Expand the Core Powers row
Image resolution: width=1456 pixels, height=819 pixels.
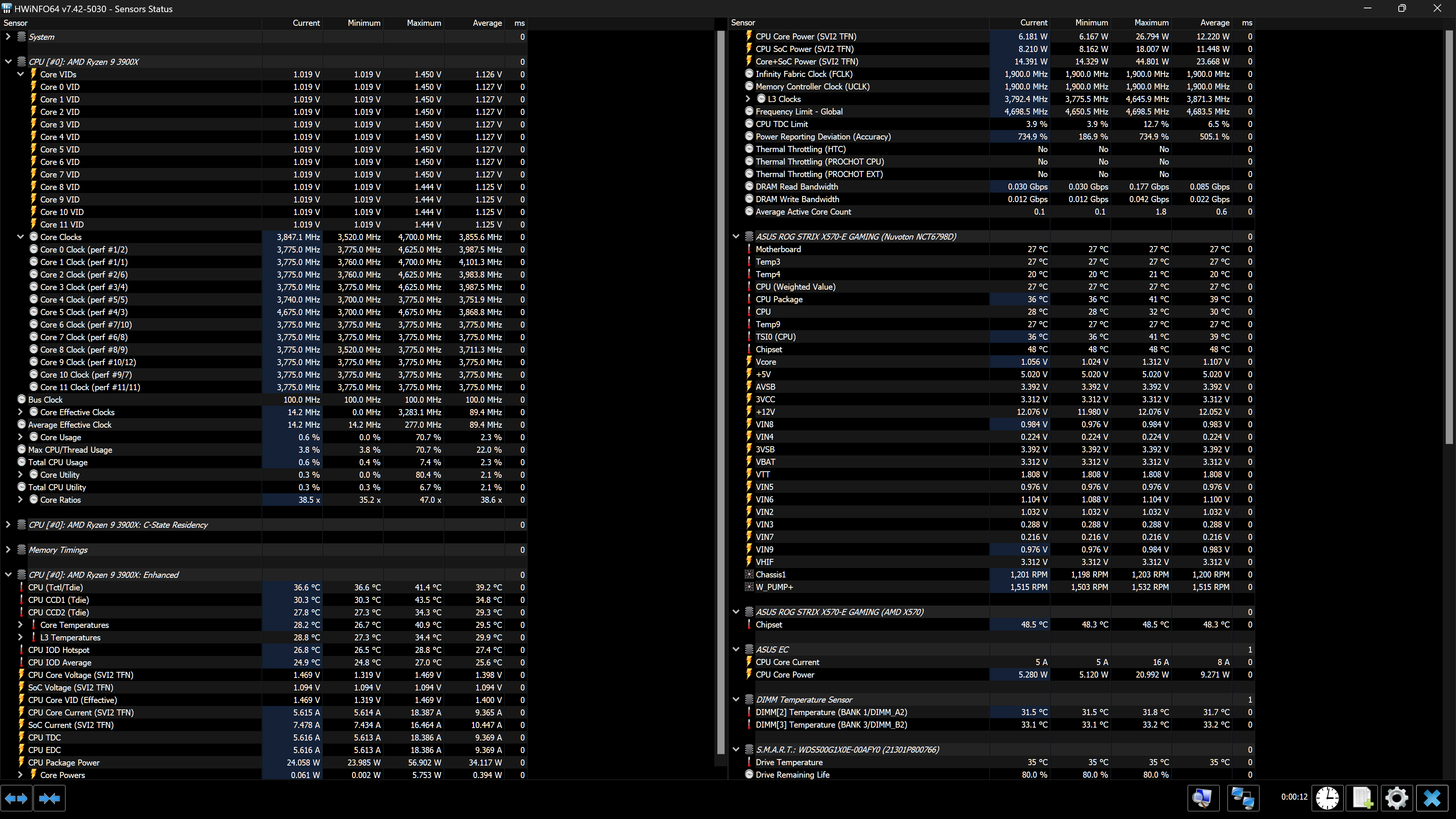click(x=20, y=775)
